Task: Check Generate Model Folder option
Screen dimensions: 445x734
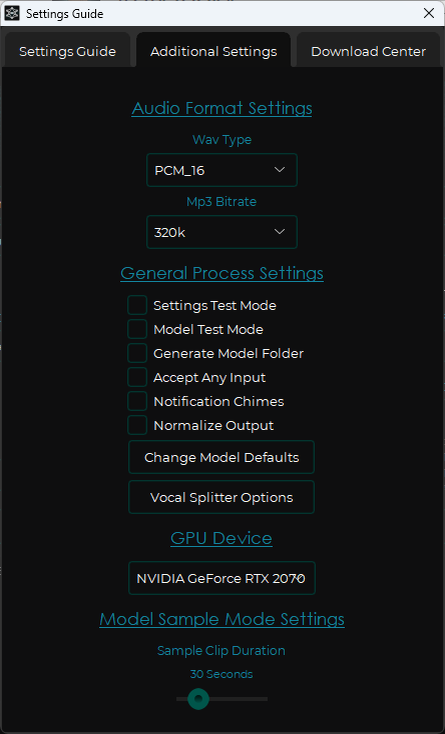Action: (138, 353)
